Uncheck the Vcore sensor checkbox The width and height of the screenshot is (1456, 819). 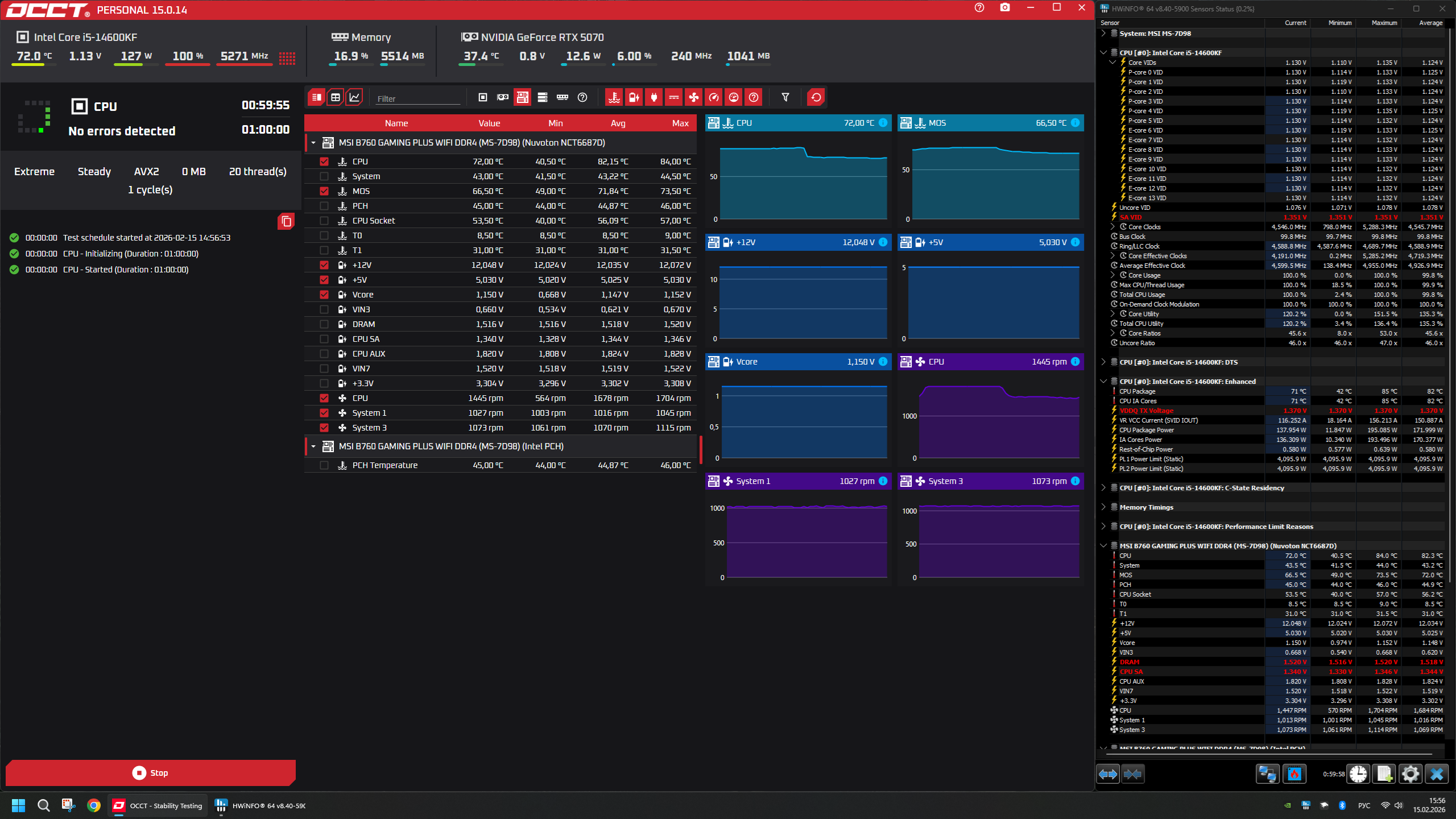tap(324, 295)
